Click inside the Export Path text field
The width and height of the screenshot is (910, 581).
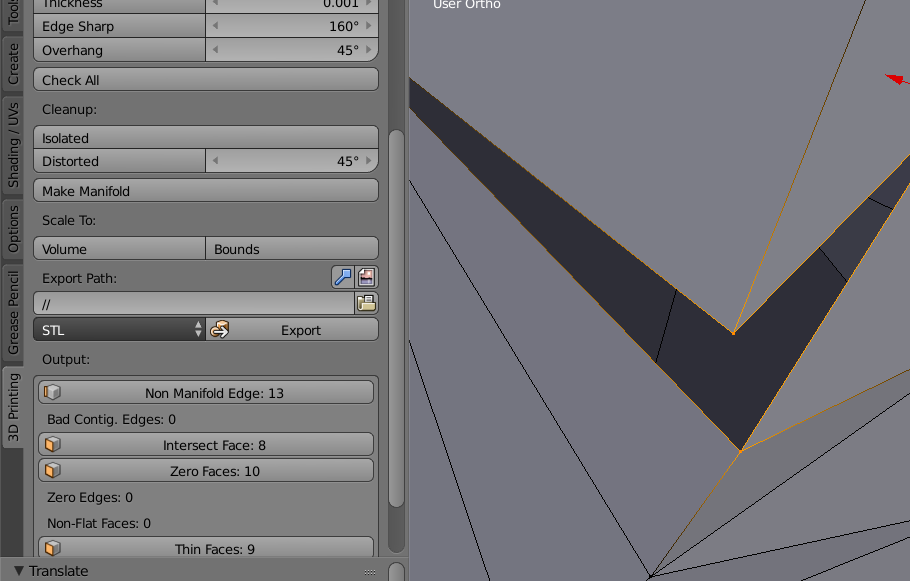(190, 303)
